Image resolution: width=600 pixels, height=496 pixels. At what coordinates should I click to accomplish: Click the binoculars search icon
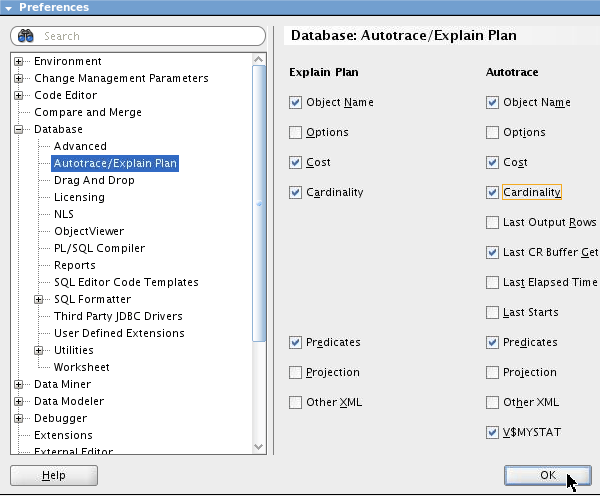pos(27,36)
